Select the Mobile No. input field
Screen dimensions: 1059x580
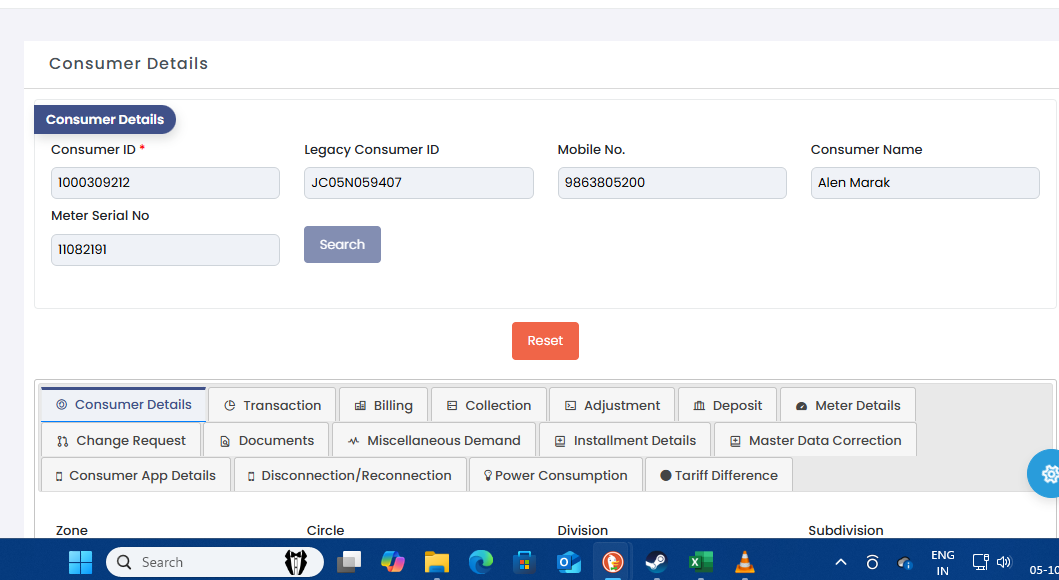(x=672, y=183)
